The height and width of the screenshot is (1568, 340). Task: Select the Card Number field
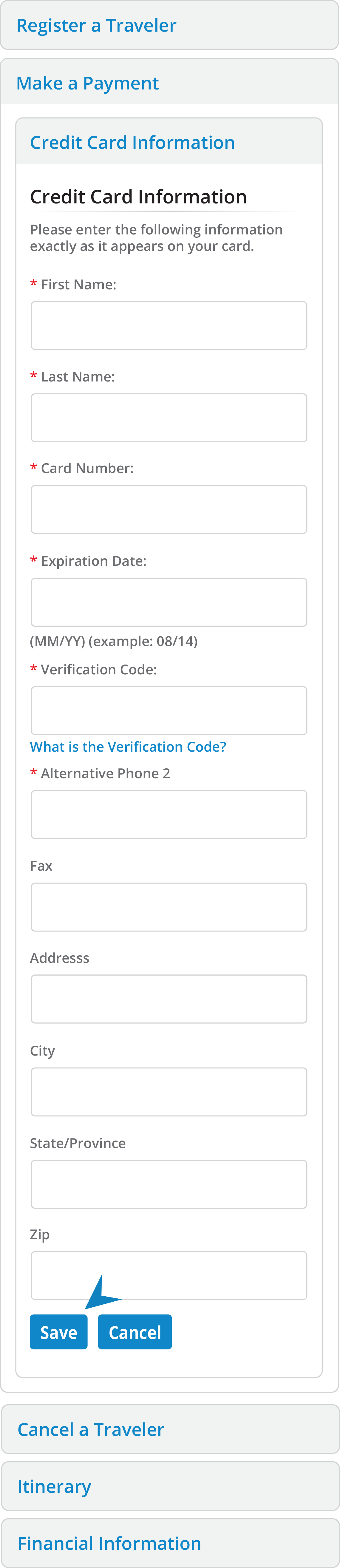[x=169, y=509]
